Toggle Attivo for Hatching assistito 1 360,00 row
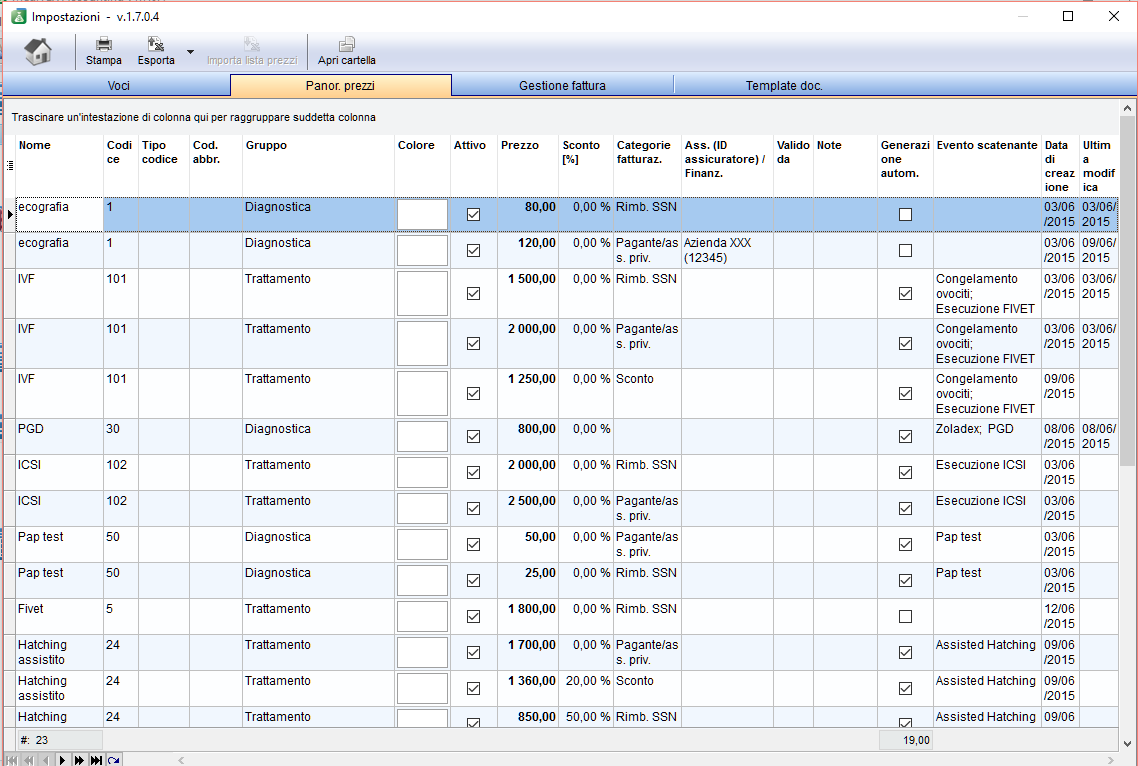The height and width of the screenshot is (766, 1138). (x=473, y=688)
